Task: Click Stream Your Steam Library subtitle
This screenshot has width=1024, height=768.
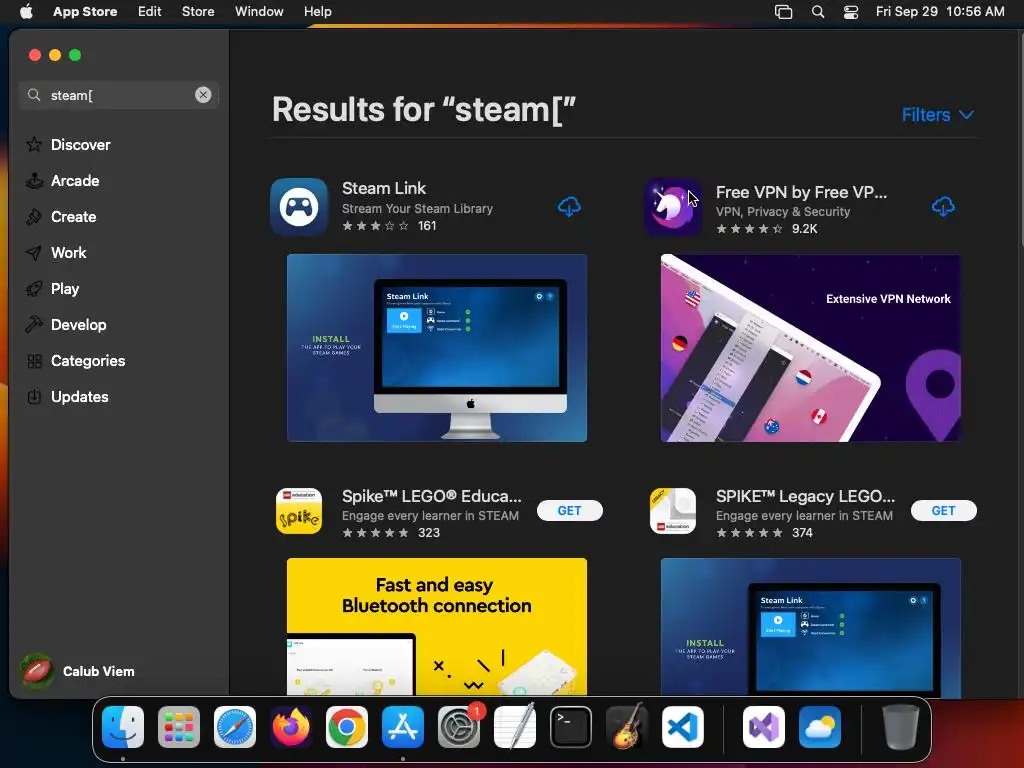Action: pyautogui.click(x=417, y=209)
